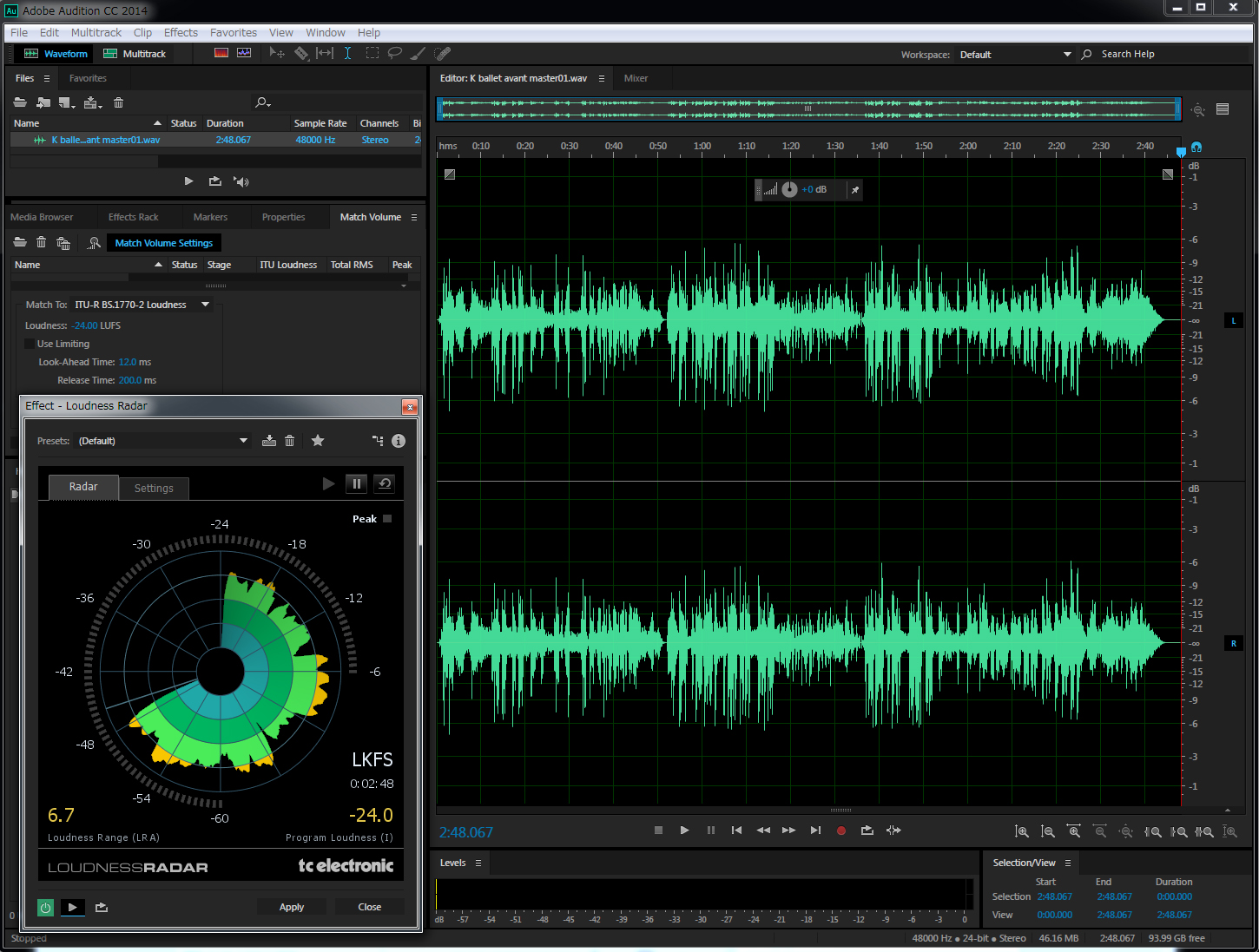Screen dimensions: 1259x952
Task: Click the transport Stop button
Action: click(x=658, y=831)
